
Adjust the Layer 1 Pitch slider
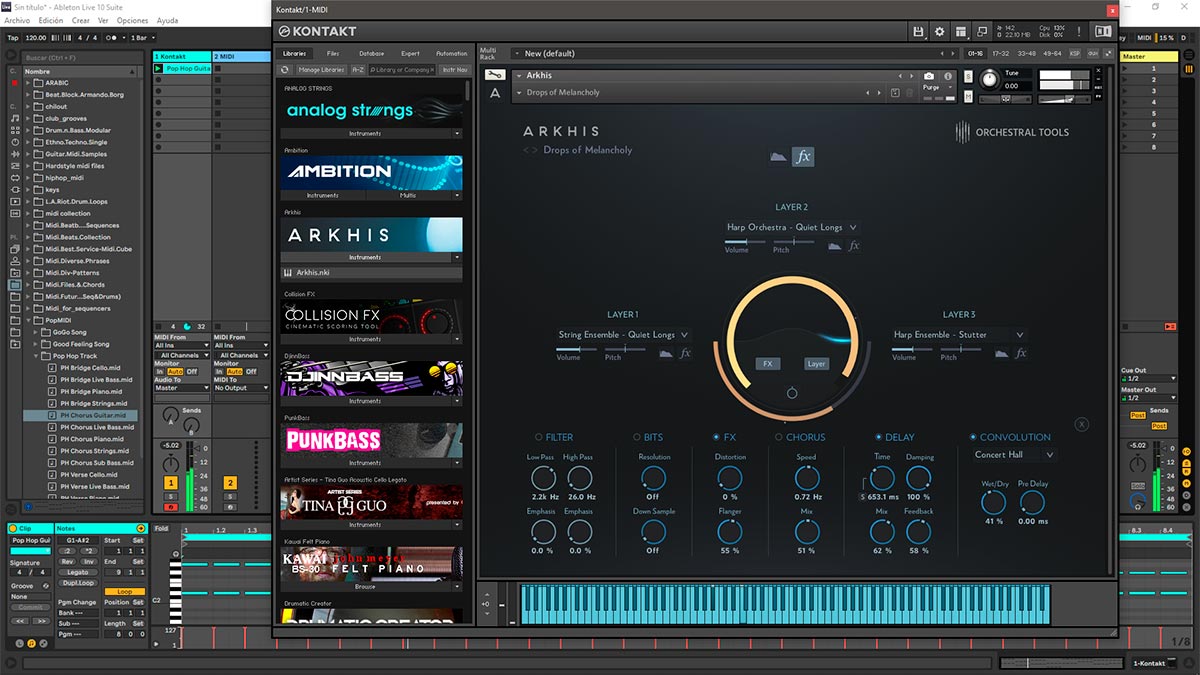(x=625, y=349)
